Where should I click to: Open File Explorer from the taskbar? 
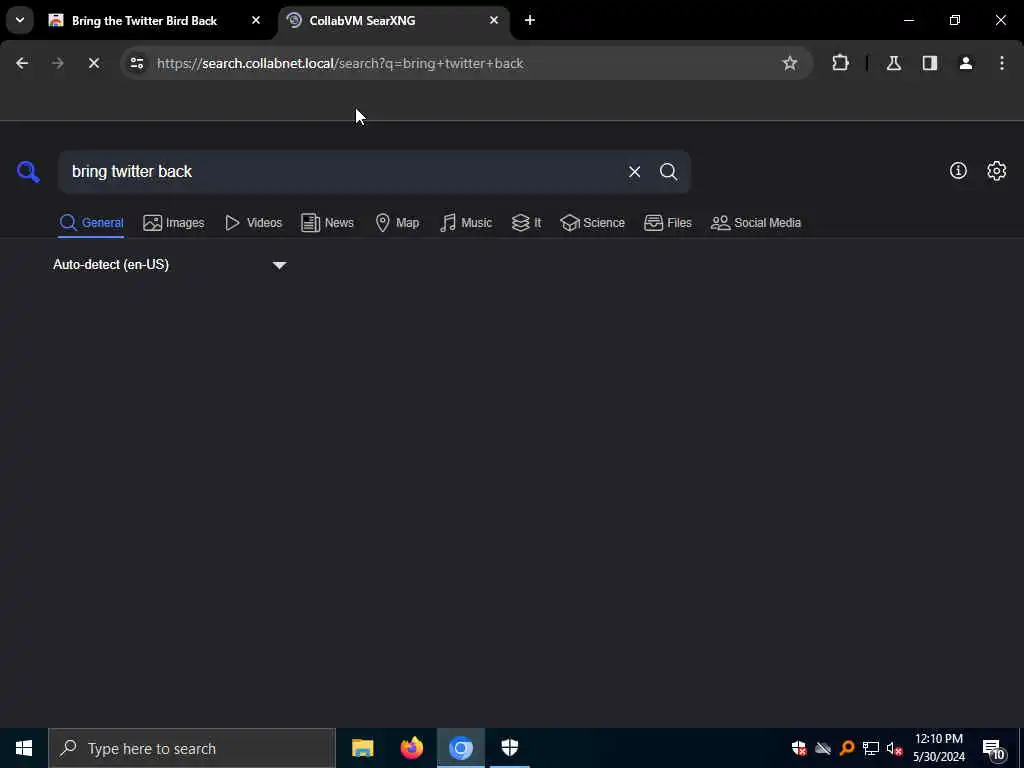click(362, 748)
